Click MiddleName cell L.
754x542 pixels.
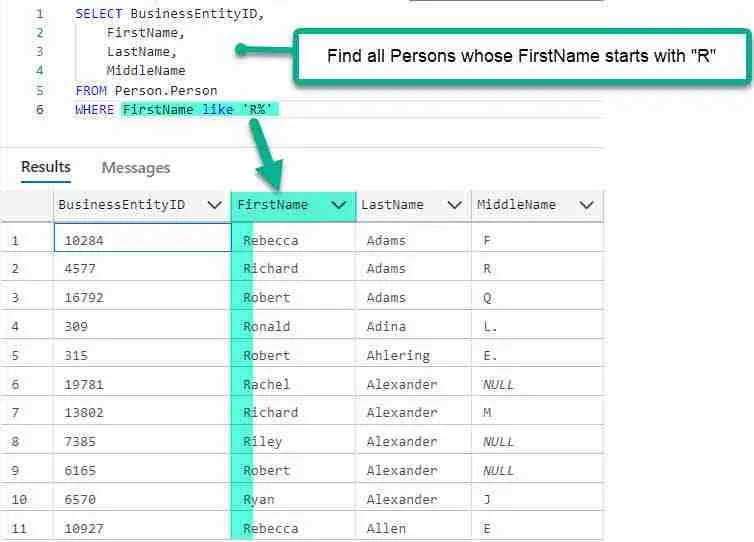tap(538, 326)
